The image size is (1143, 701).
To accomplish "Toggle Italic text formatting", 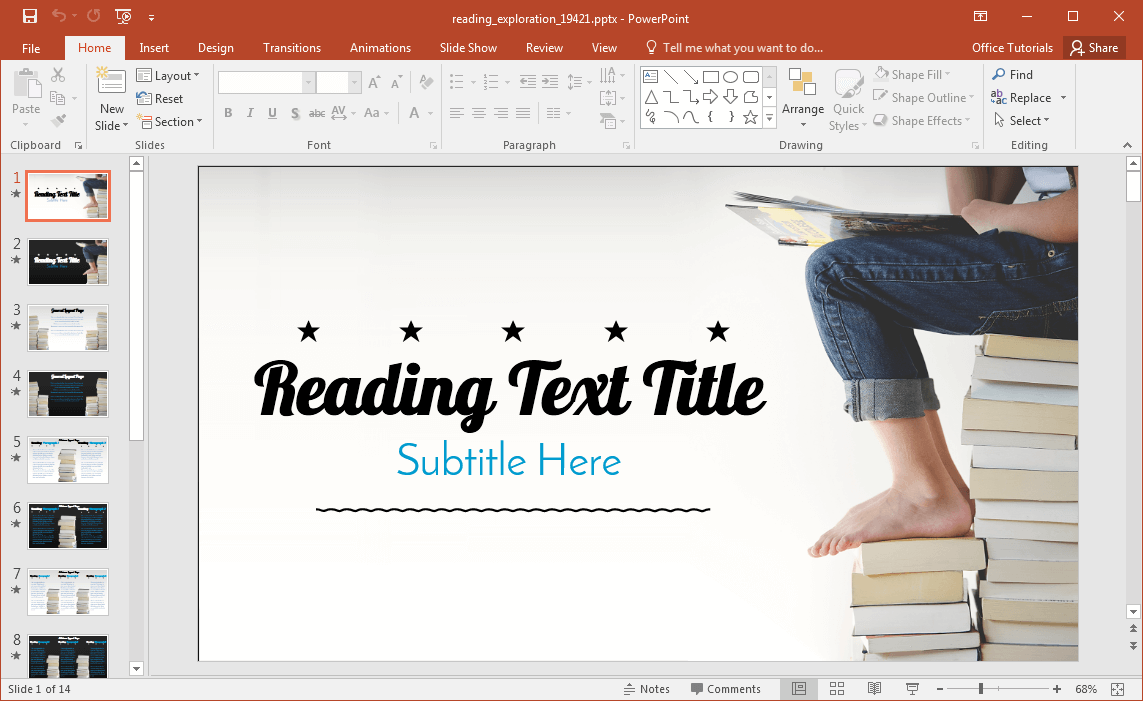I will [250, 113].
